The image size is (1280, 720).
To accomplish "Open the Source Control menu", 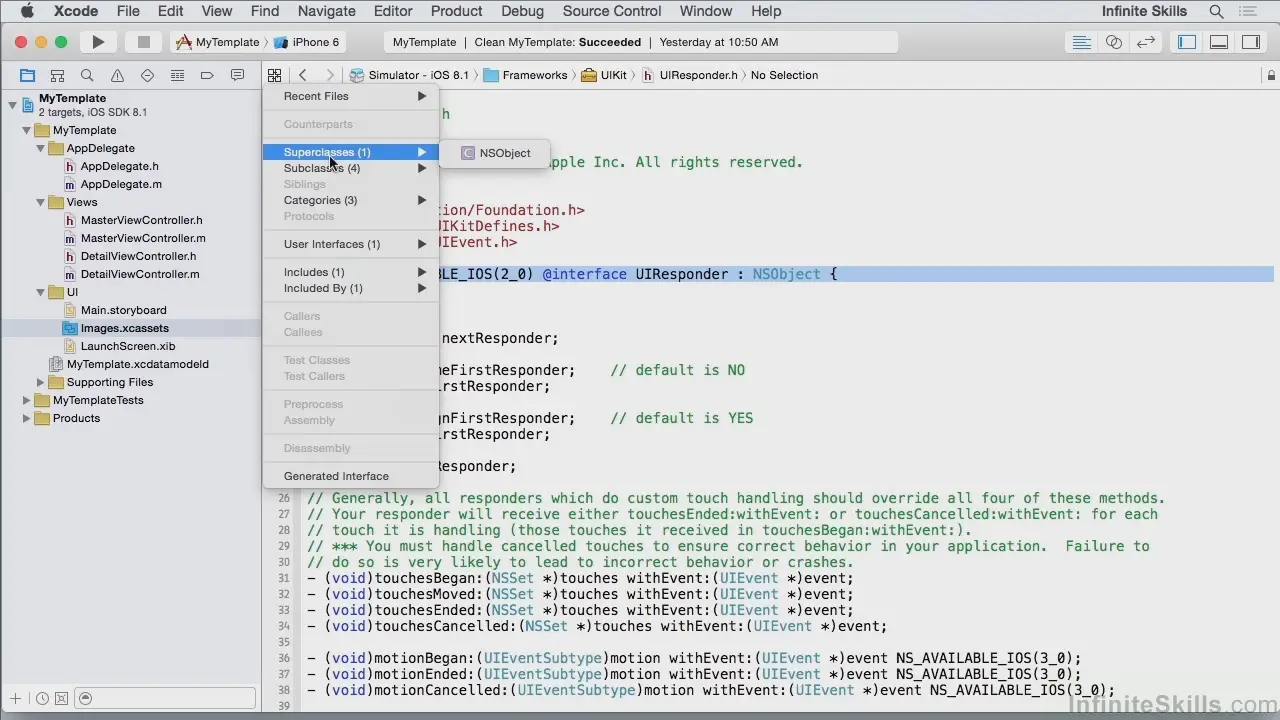I will 612,11.
